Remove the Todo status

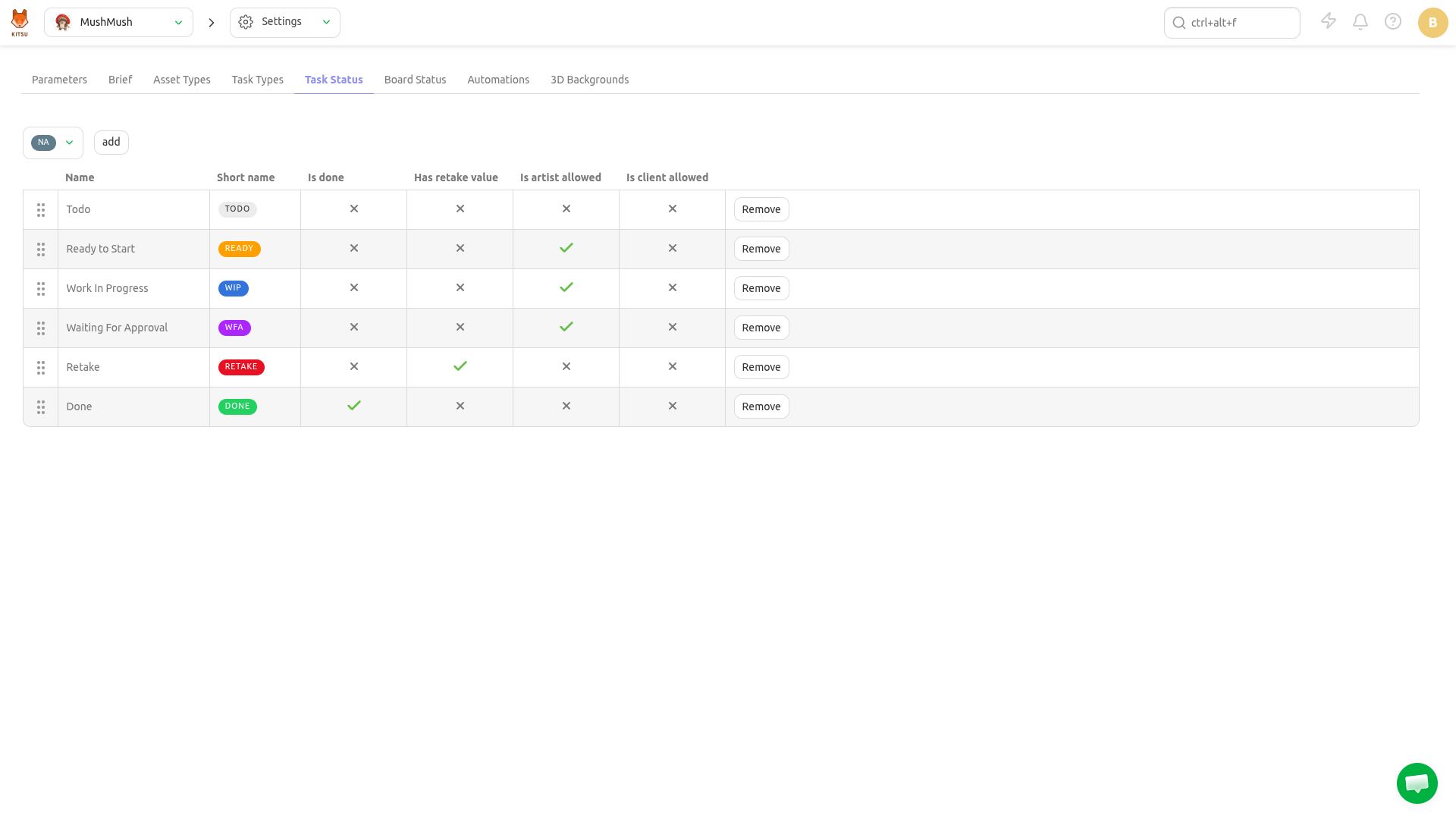coord(761,209)
